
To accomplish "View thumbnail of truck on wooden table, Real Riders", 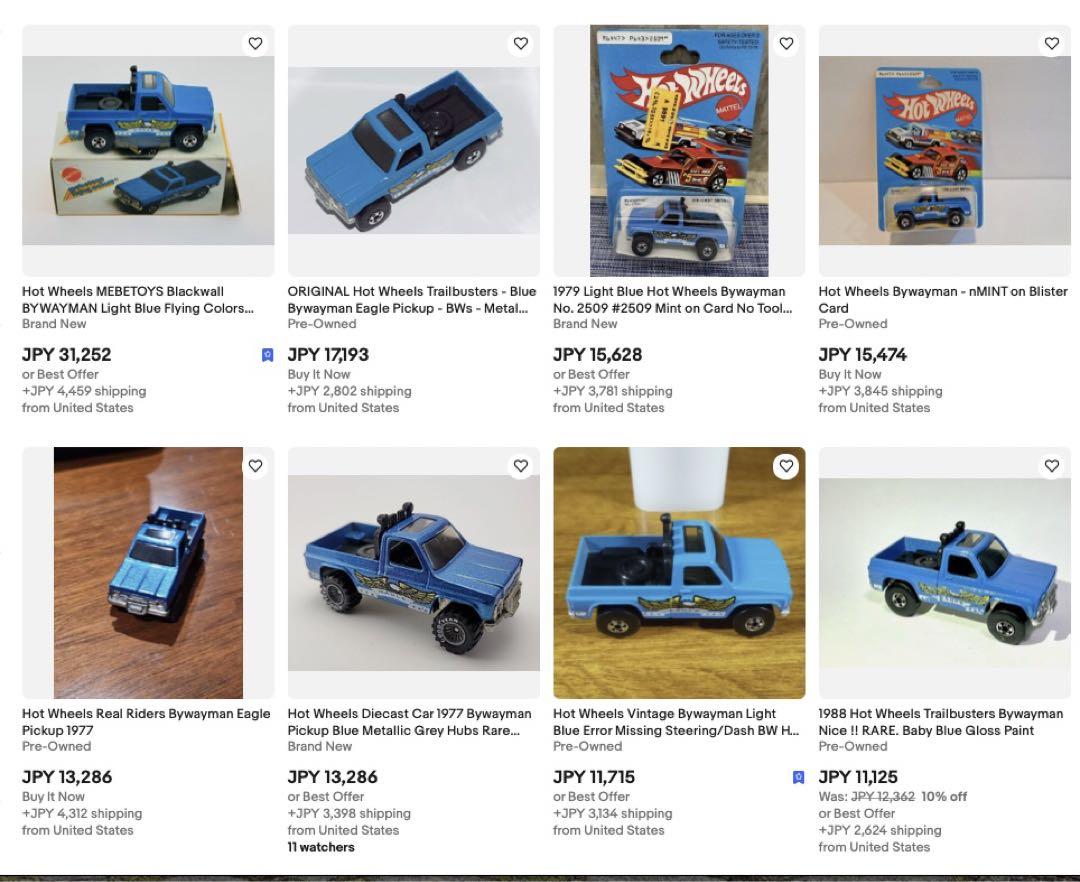I will pyautogui.click(x=148, y=573).
